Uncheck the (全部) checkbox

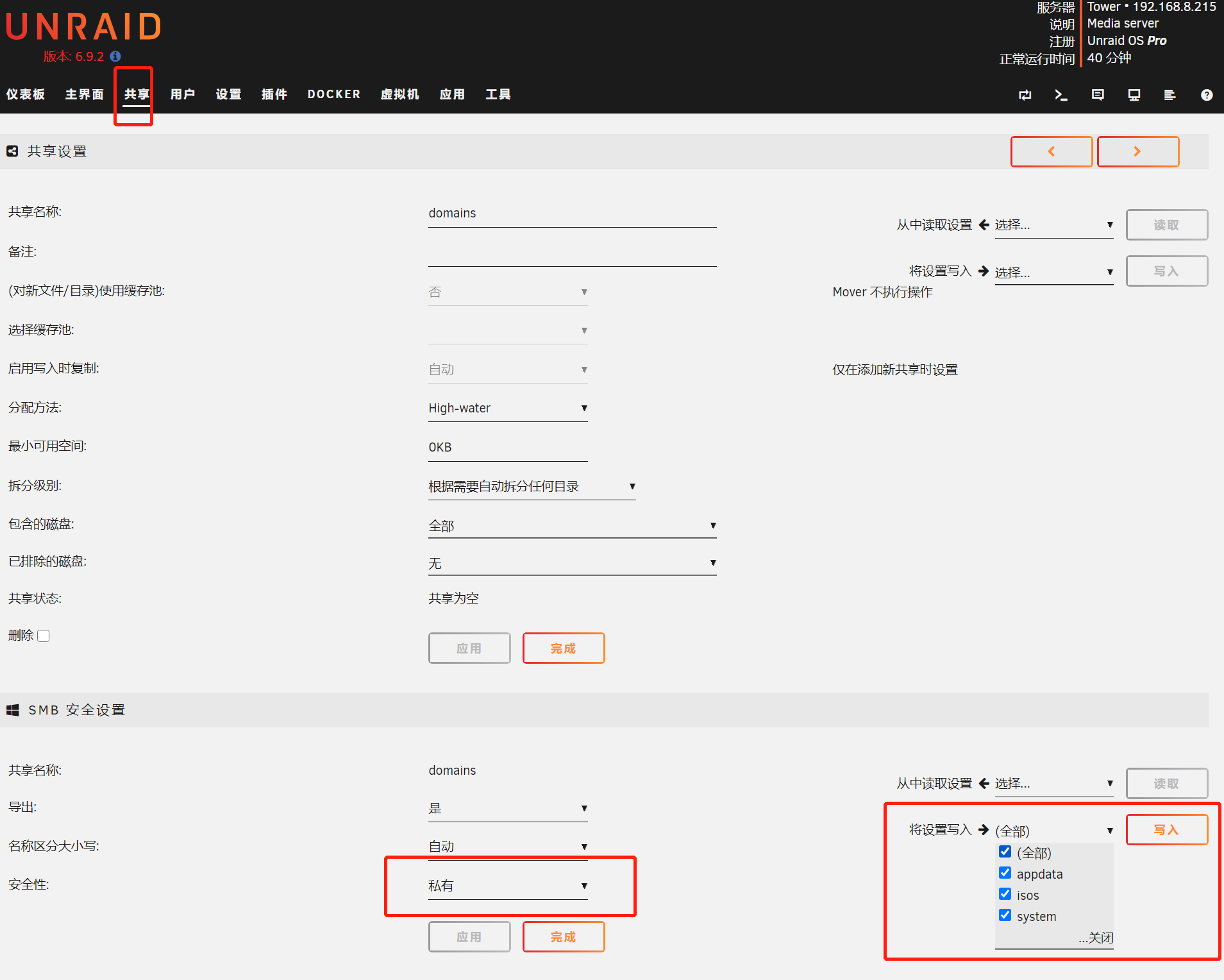1005,852
